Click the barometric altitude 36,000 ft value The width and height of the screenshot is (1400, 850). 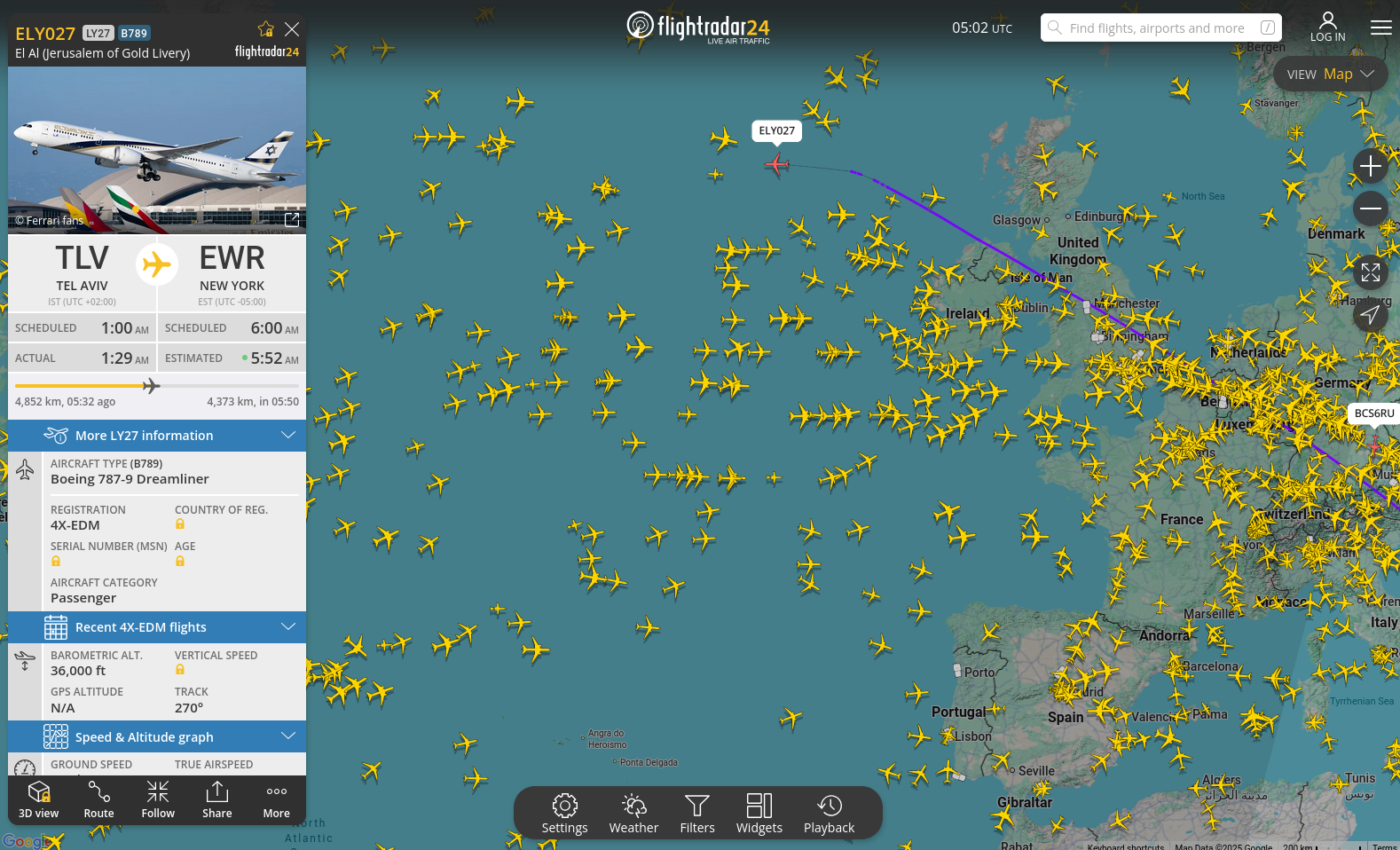pyautogui.click(x=78, y=671)
